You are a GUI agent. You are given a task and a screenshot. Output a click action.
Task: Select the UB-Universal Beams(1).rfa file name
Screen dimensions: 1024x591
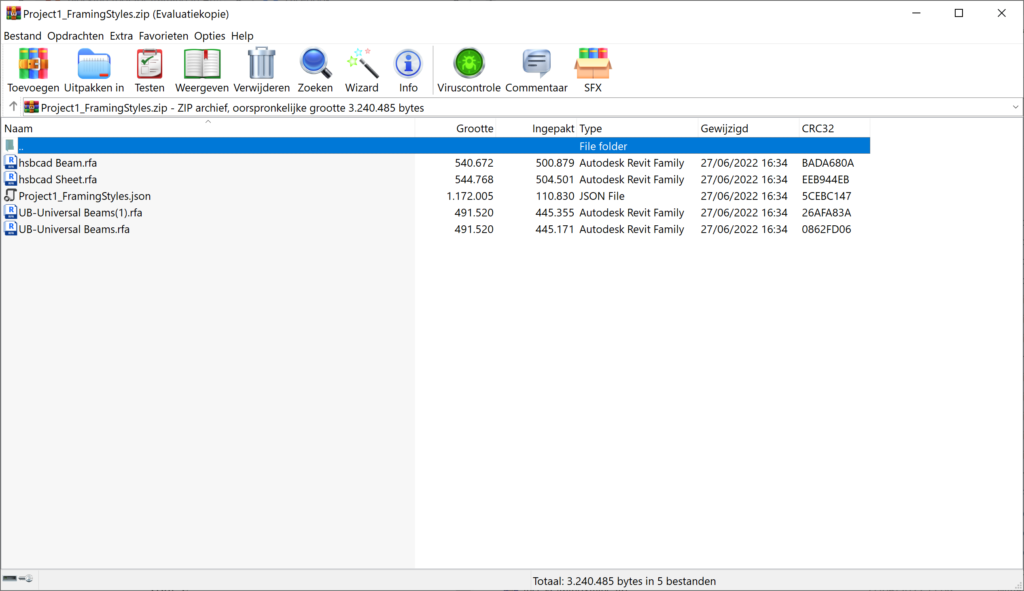[x=80, y=212]
